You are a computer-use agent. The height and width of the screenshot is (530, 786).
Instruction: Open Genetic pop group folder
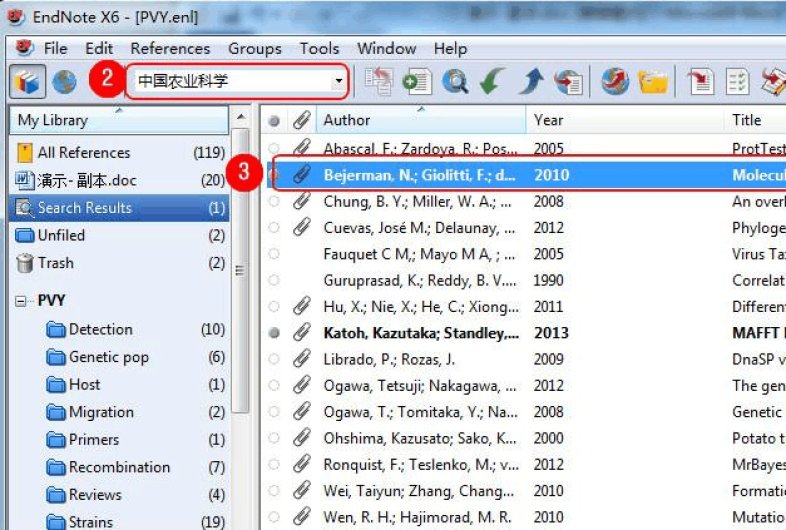pyautogui.click(x=134, y=357)
